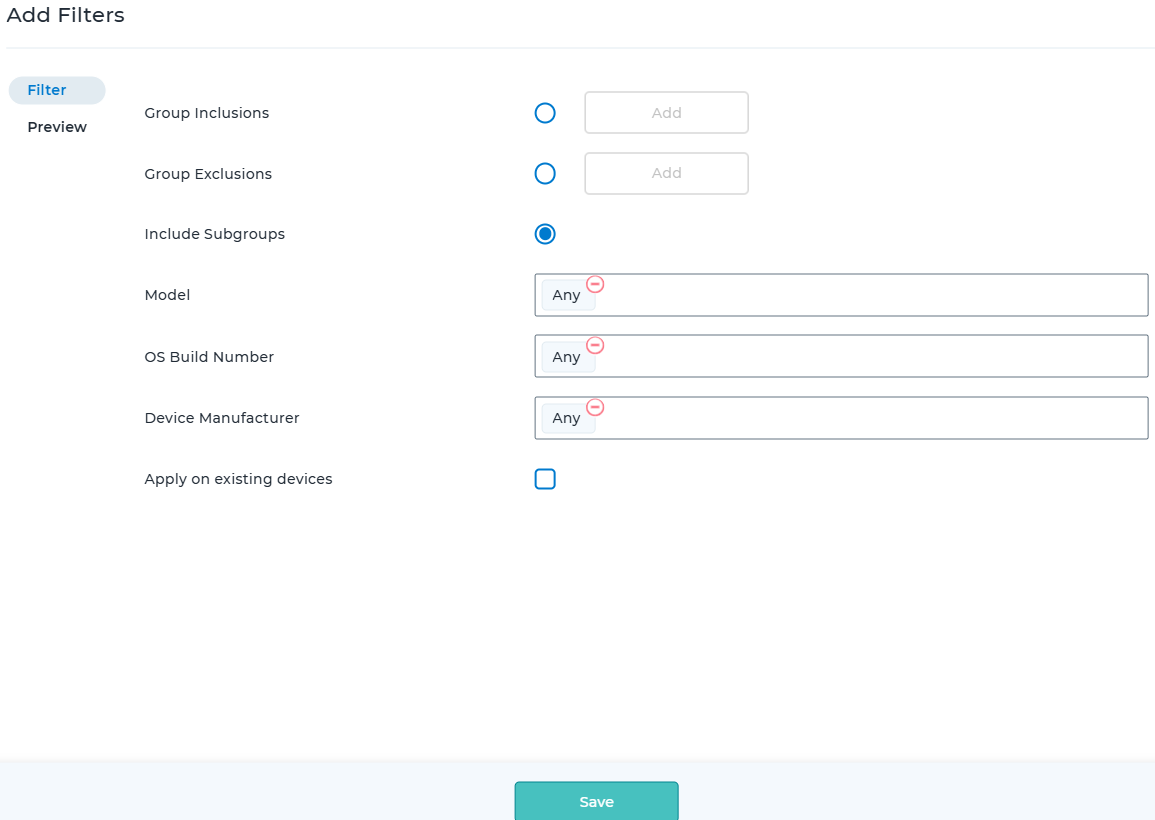Click the Any tag in OS Build Number

click(x=566, y=357)
